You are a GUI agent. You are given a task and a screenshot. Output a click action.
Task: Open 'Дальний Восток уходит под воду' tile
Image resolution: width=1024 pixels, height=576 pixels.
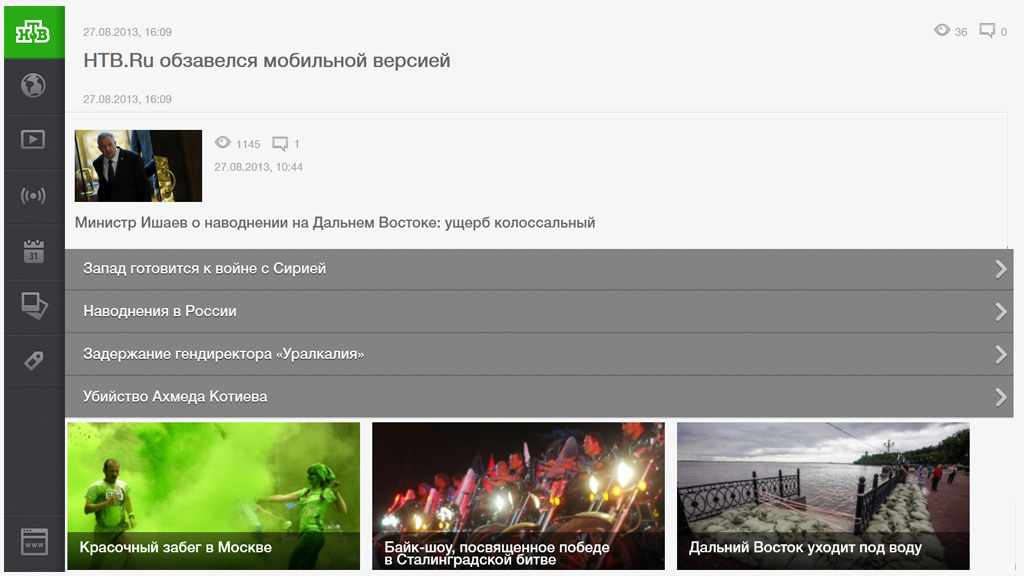tap(823, 495)
